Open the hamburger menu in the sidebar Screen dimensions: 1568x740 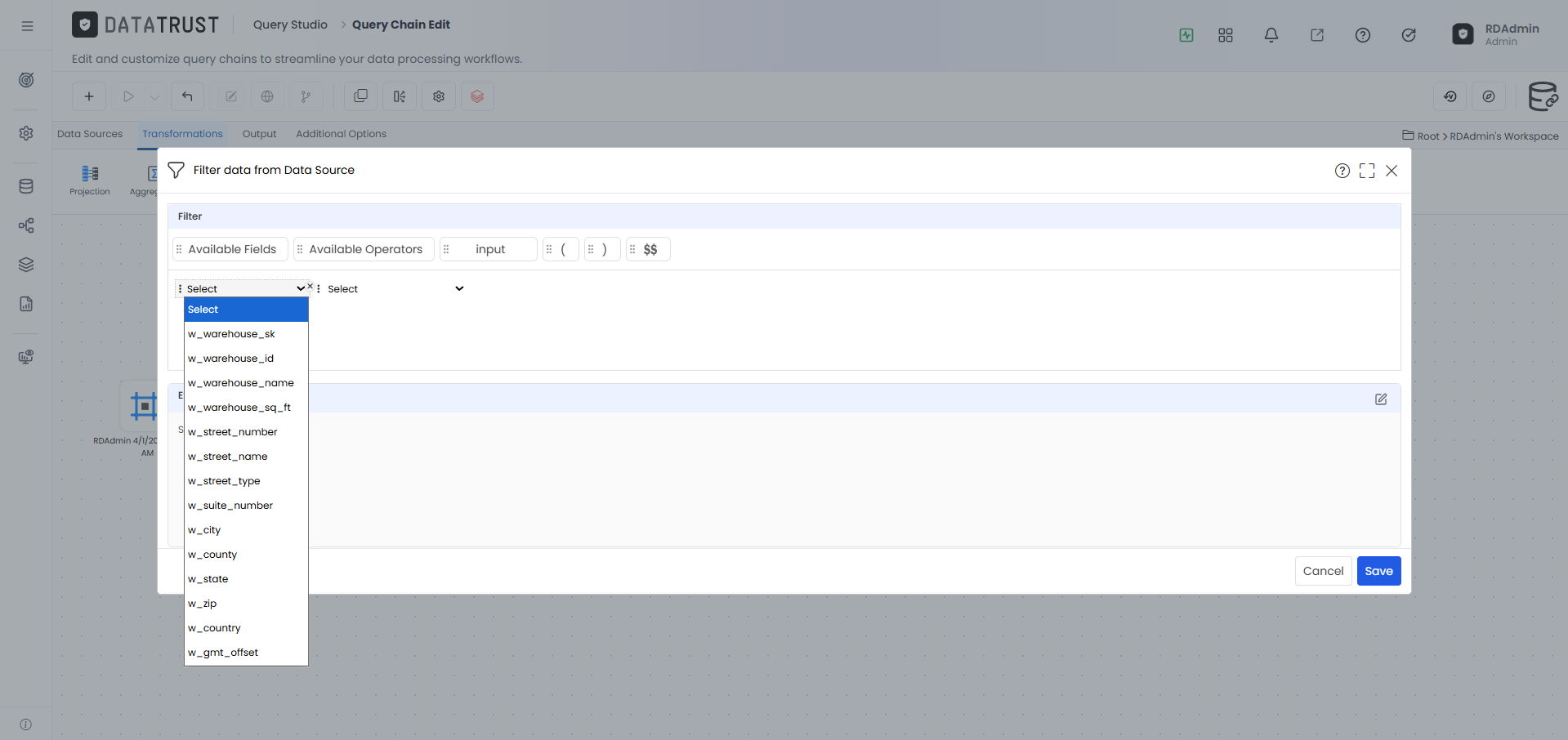point(27,26)
